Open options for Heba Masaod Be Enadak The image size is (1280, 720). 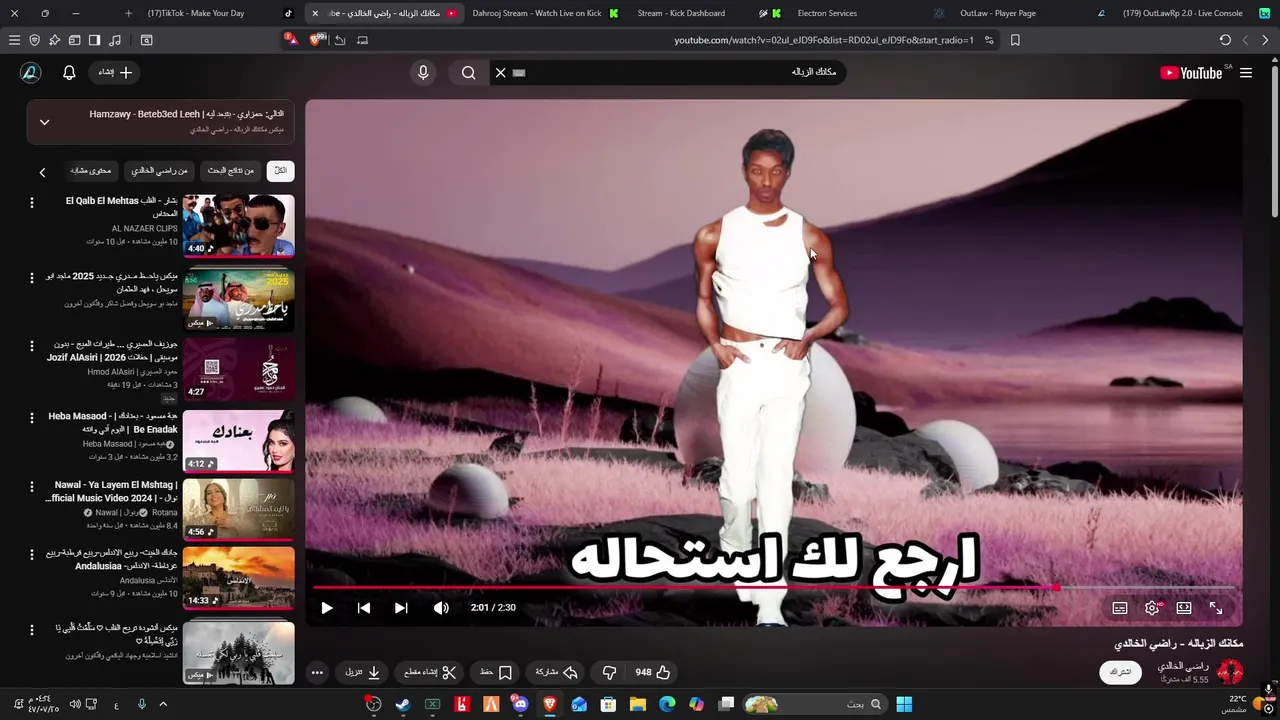31,418
